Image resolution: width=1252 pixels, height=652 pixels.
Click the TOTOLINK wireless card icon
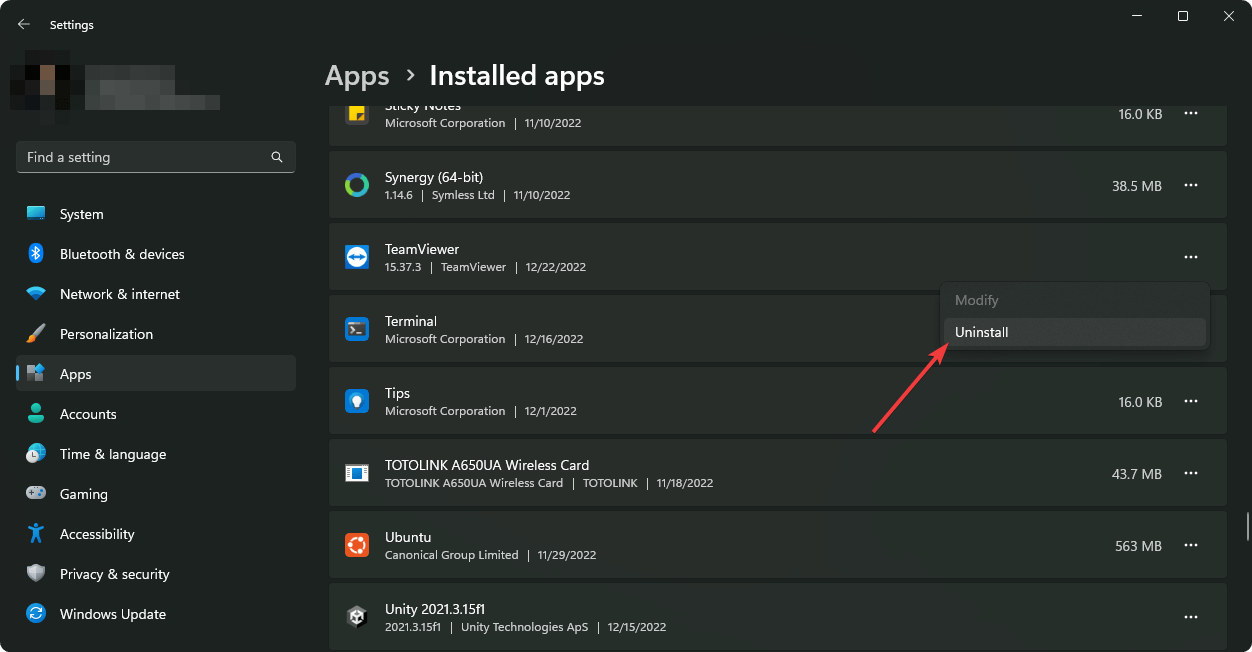point(357,473)
